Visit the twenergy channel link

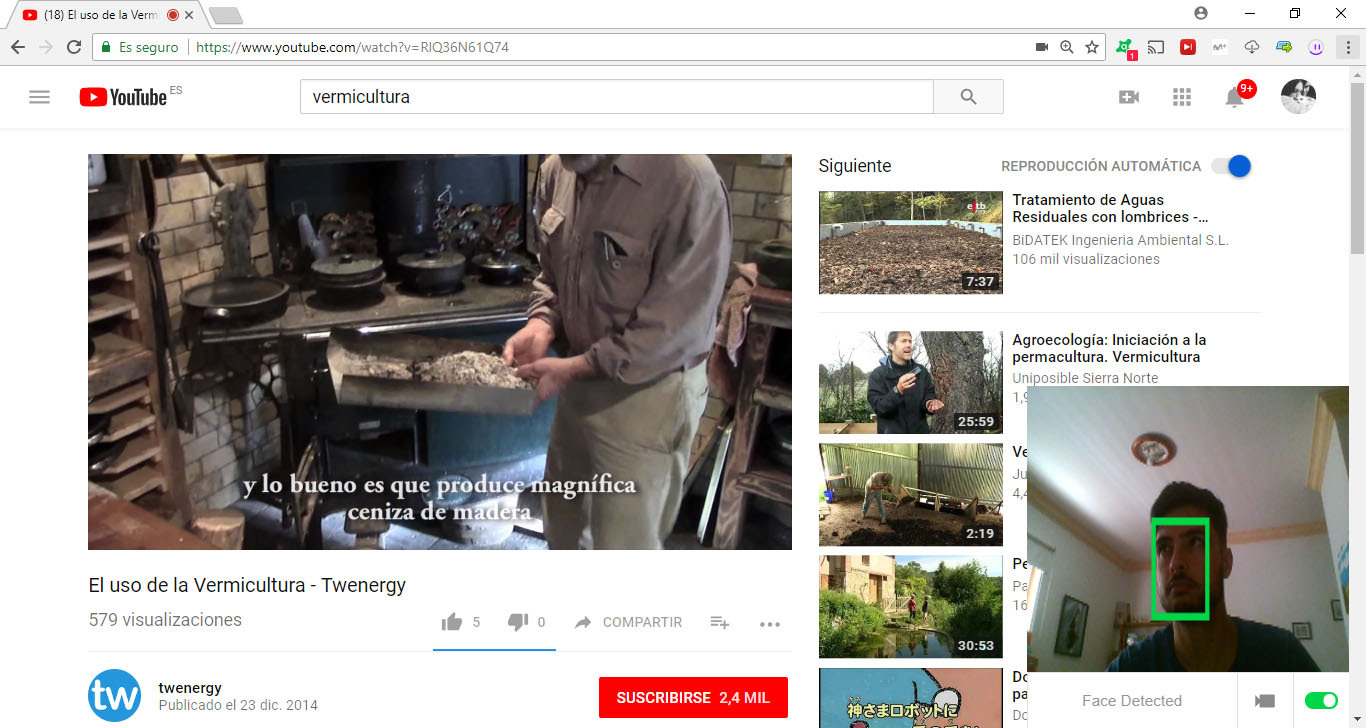pyautogui.click(x=189, y=687)
